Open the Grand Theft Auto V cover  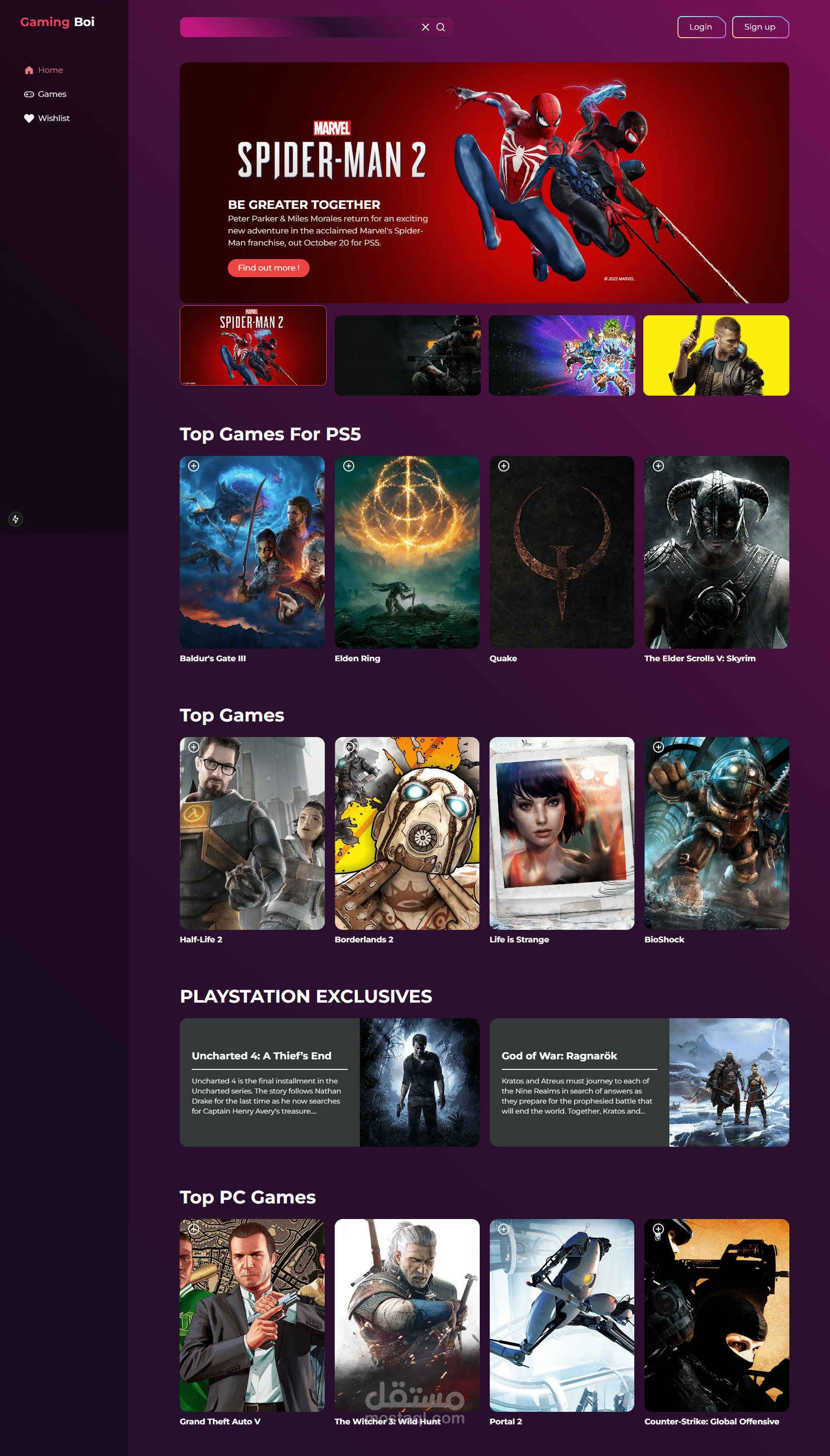click(x=252, y=1315)
